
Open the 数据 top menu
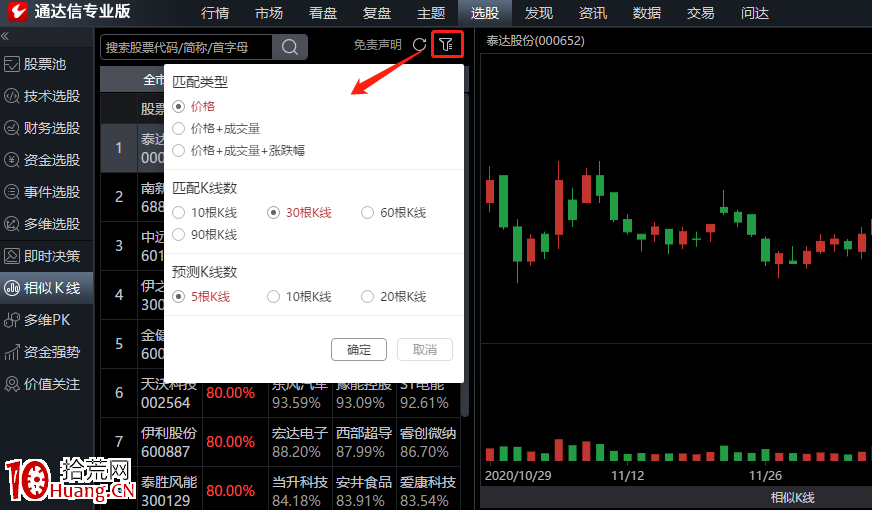(647, 13)
